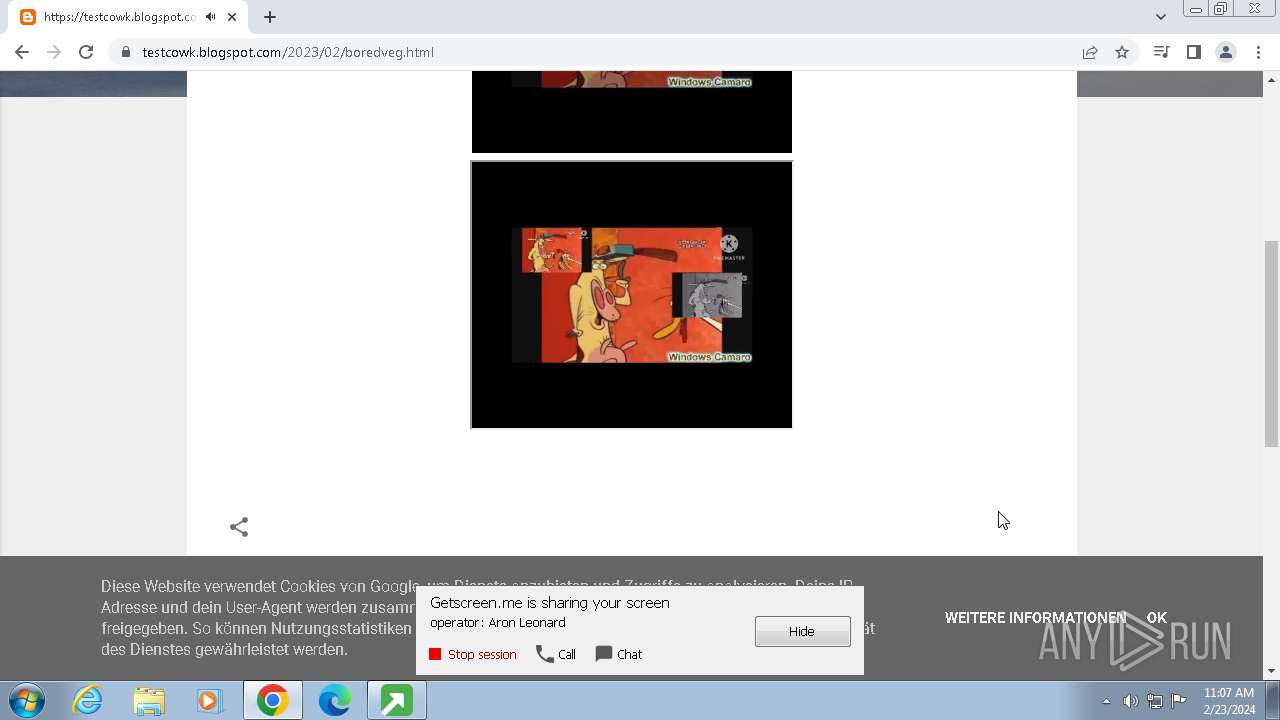Image resolution: width=1280 pixels, height=720 pixels.
Task: Switch to Chrome in the taskbar
Action: pyautogui.click(x=272, y=701)
